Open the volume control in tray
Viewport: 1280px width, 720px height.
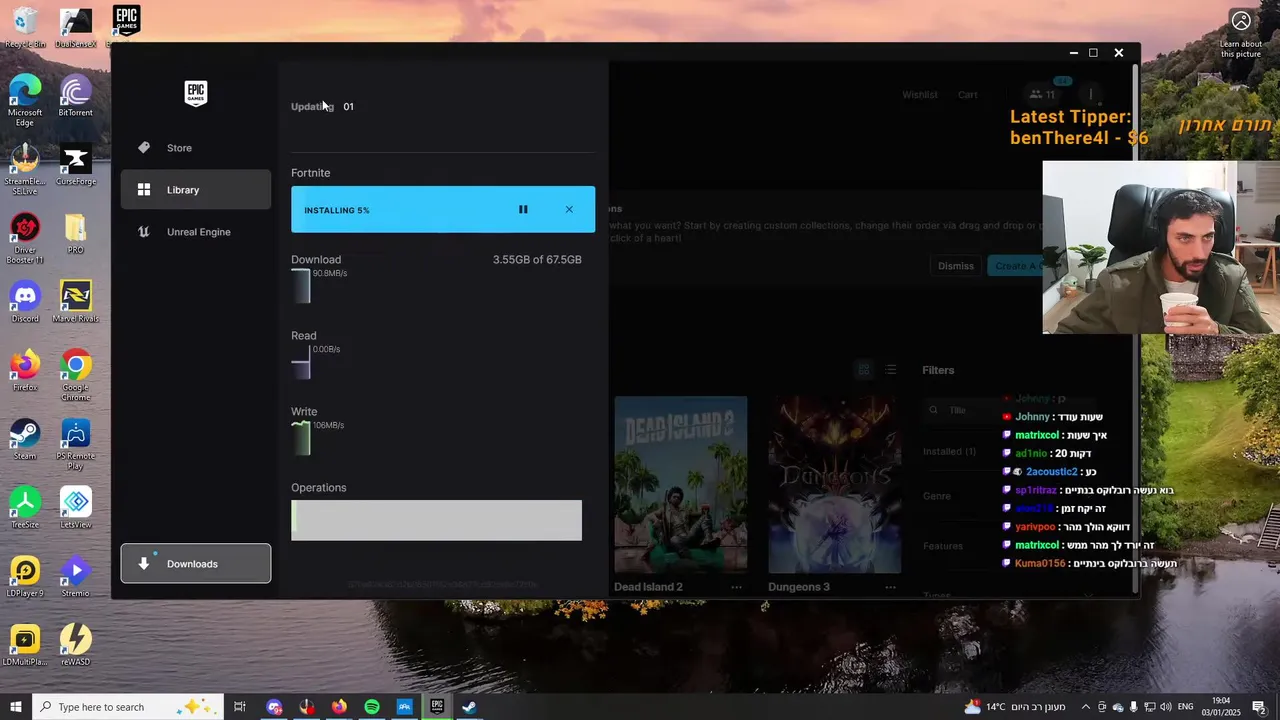1166,707
